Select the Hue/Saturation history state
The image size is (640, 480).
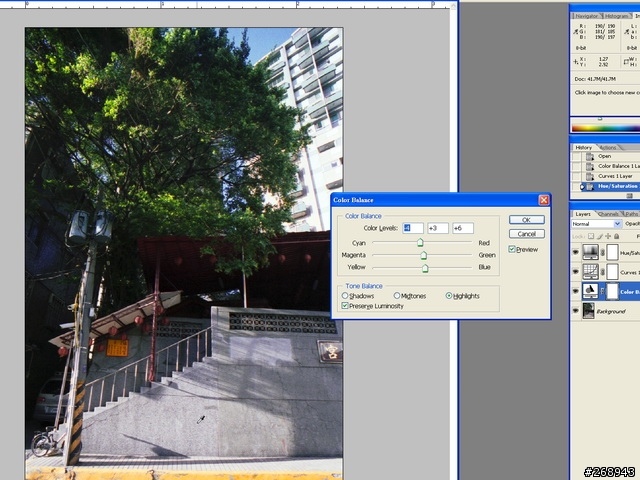[x=612, y=187]
